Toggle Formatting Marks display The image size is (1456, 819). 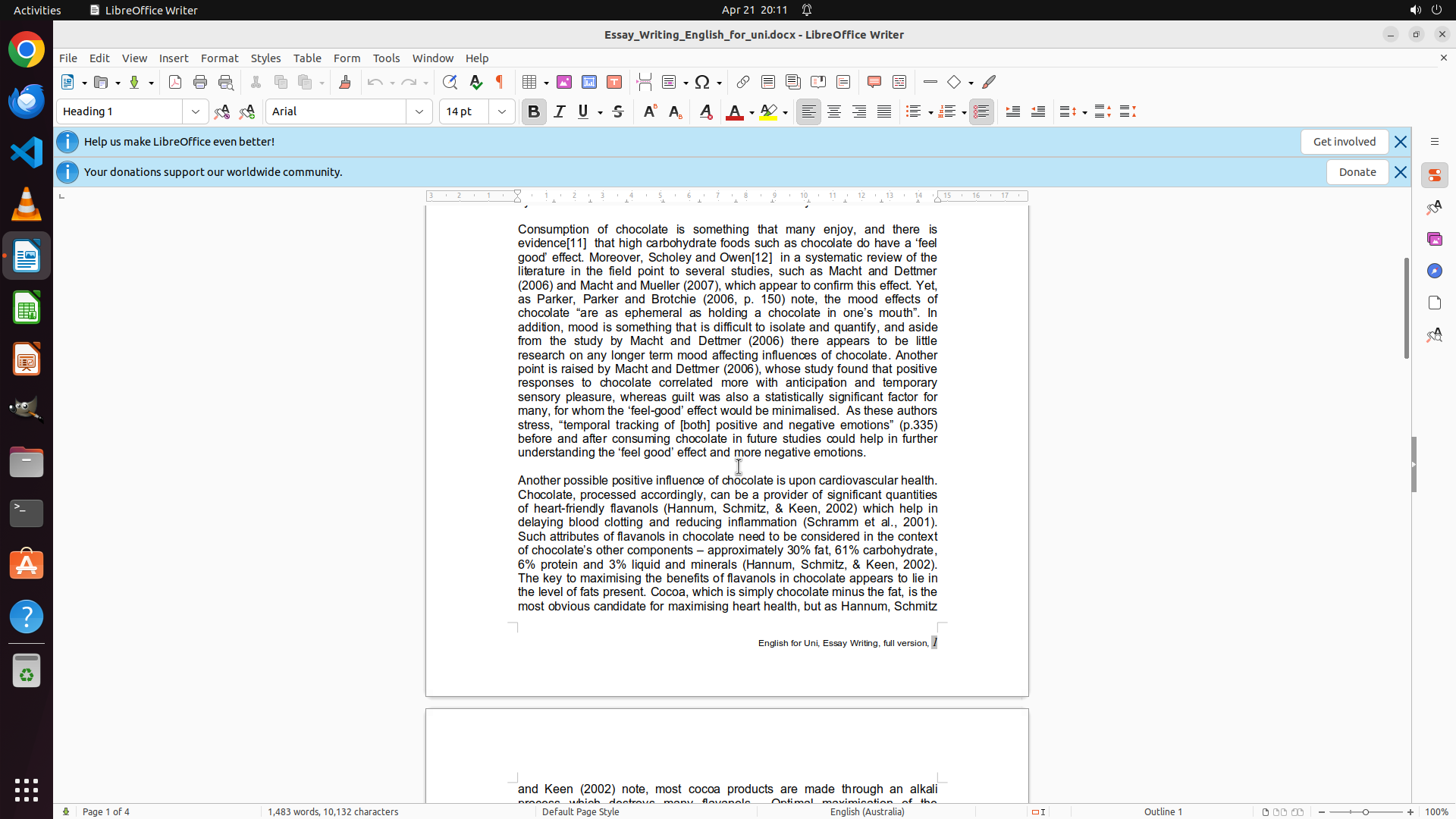500,82
